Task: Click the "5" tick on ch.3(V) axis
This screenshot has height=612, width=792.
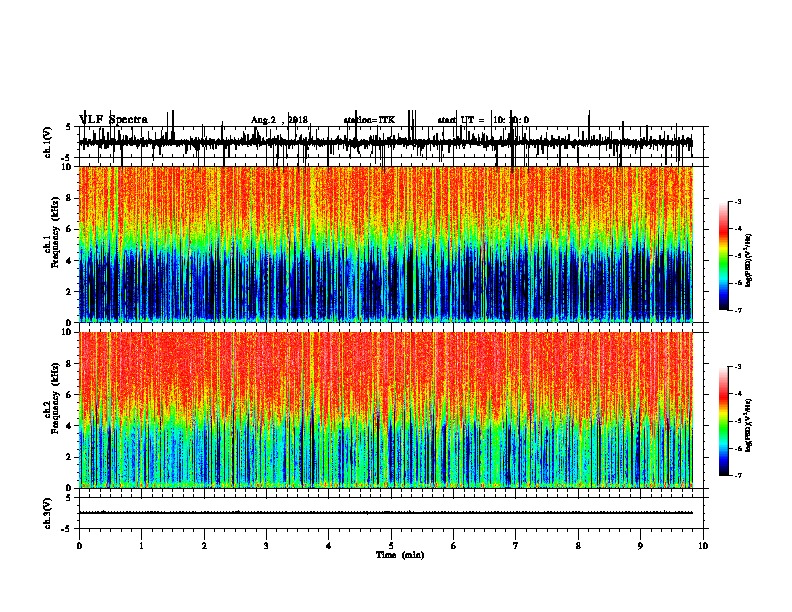Action: [x=68, y=498]
